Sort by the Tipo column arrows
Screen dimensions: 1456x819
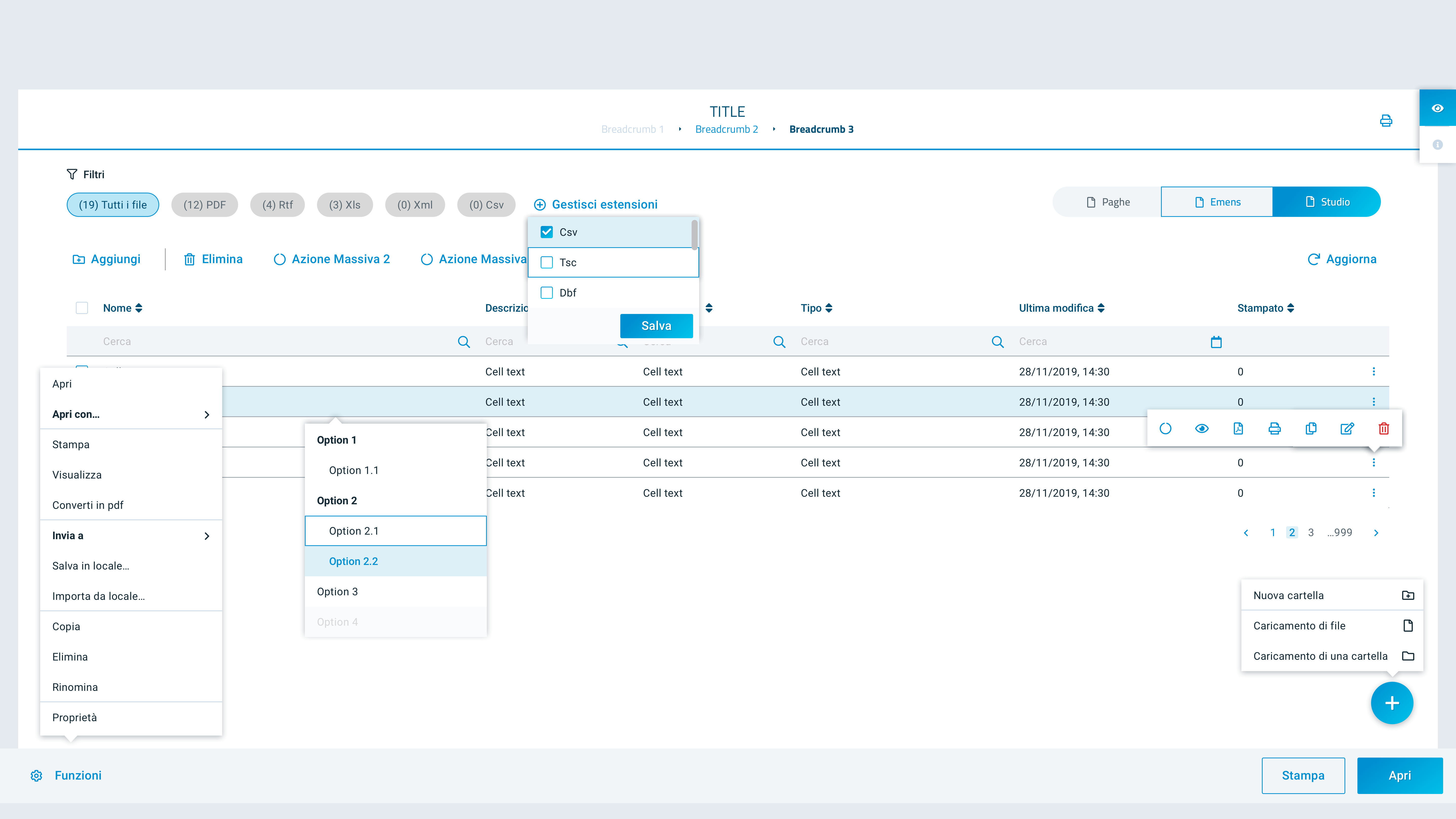click(x=829, y=308)
